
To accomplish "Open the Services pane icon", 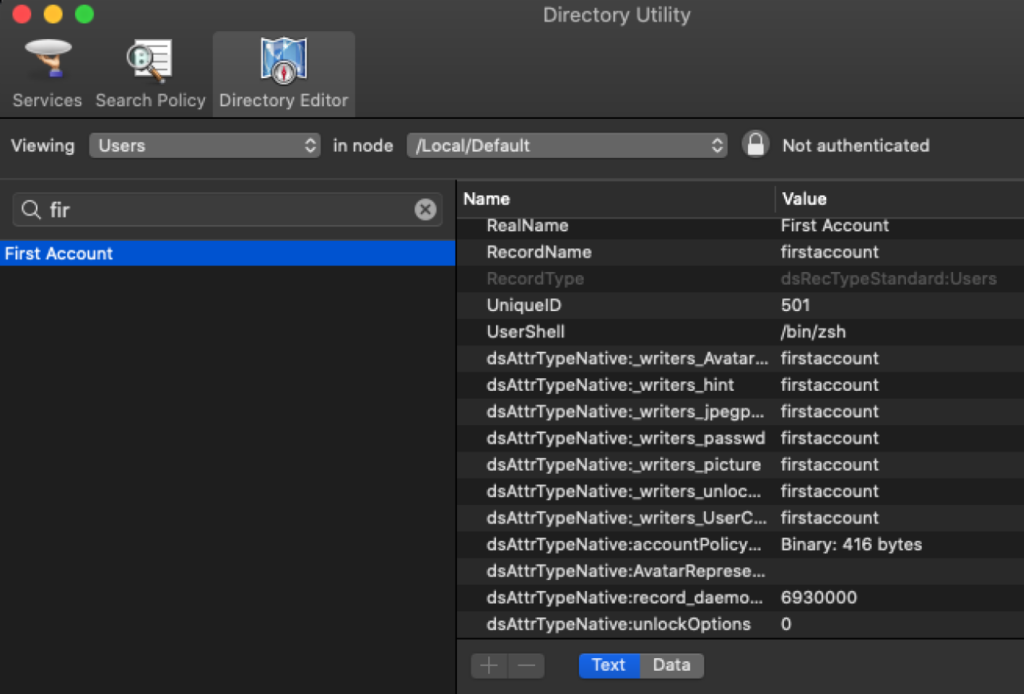I will point(46,70).
